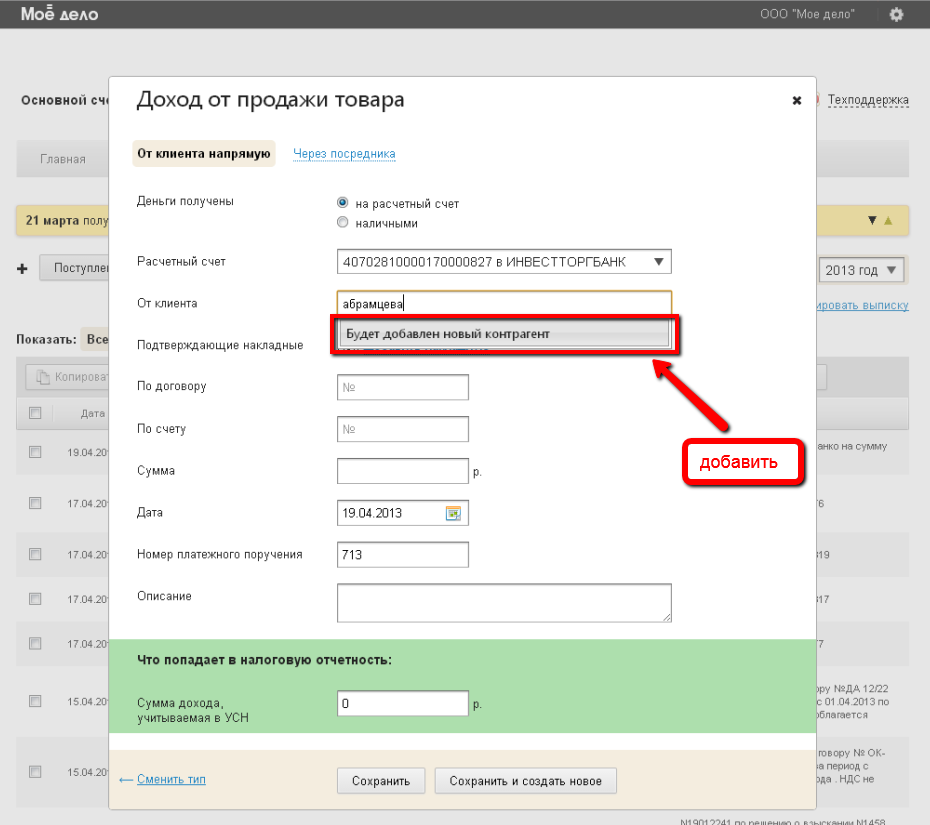Click the Сумма amount field
This screenshot has height=825, width=930.
(x=403, y=471)
